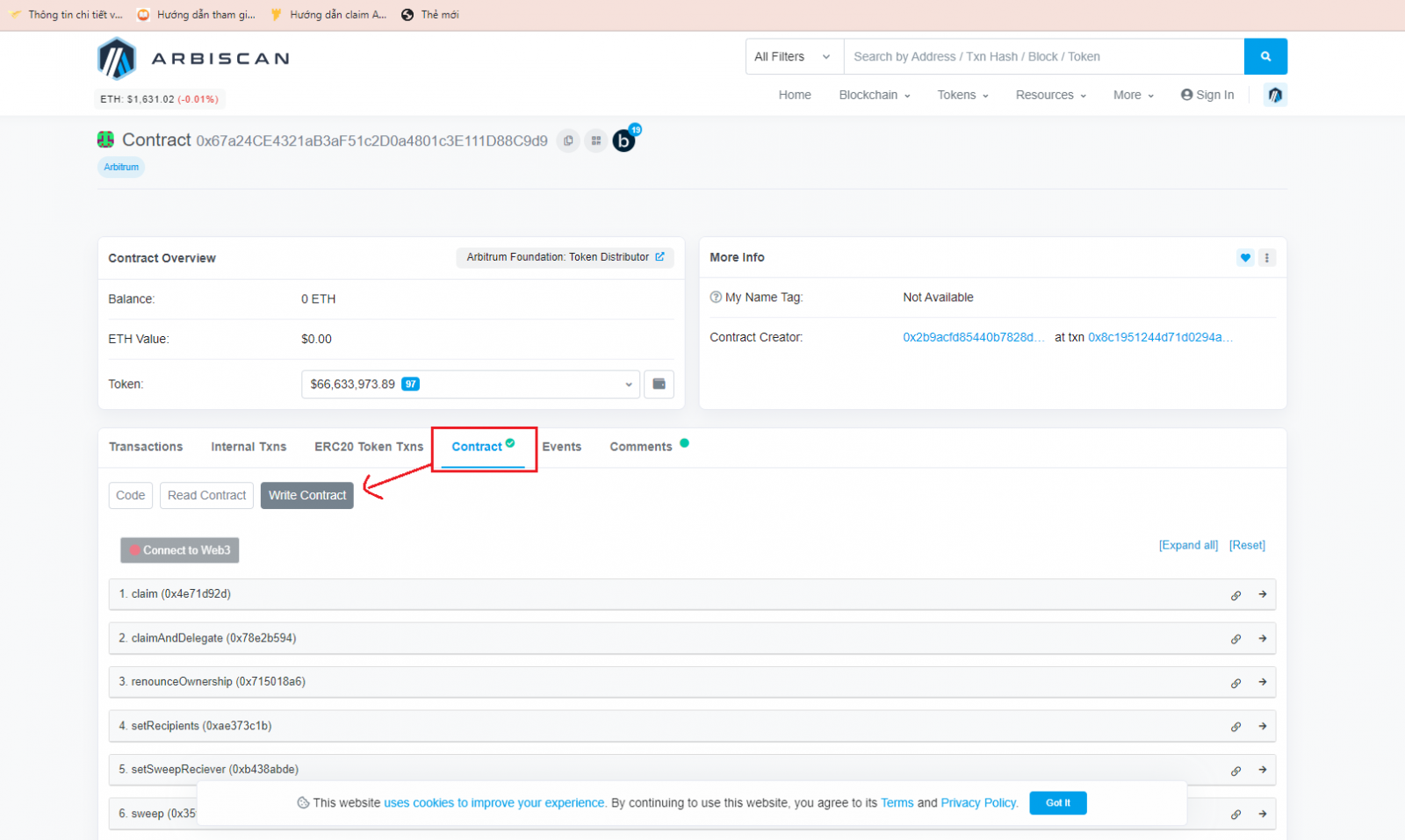Copy permalink for setSweepReciever function

click(1236, 771)
